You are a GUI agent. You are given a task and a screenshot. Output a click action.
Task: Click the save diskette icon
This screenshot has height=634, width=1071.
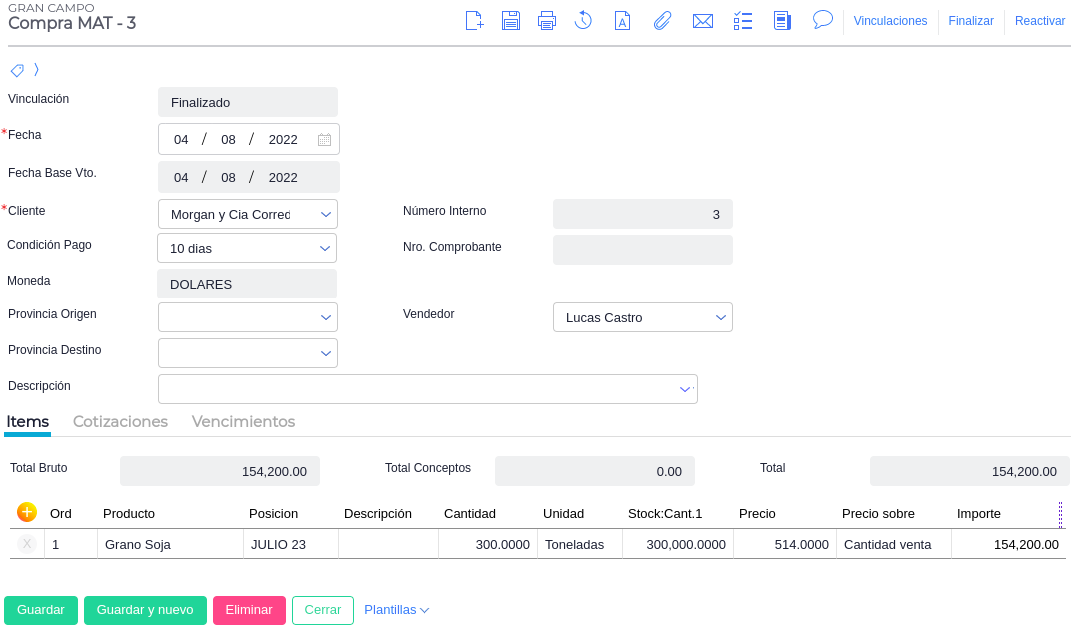(x=511, y=20)
